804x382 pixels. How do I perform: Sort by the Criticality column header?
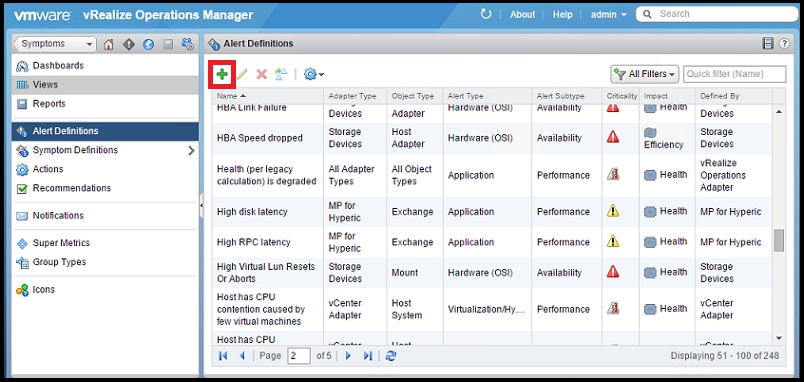coord(621,96)
